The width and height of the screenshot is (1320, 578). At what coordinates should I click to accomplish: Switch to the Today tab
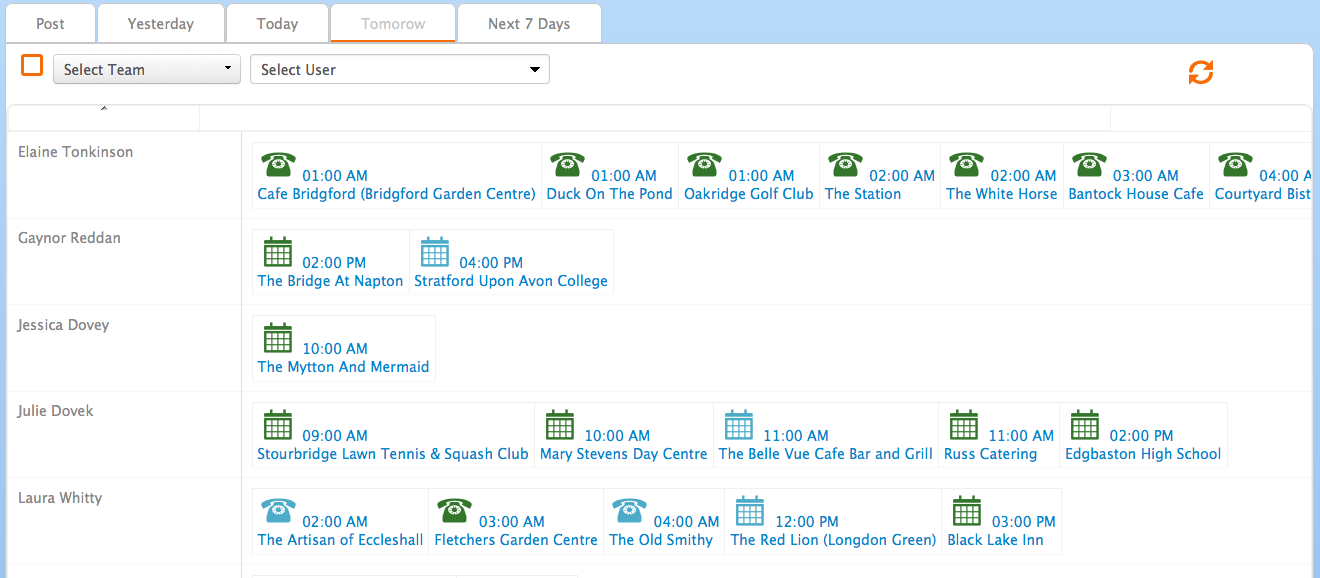coord(277,23)
